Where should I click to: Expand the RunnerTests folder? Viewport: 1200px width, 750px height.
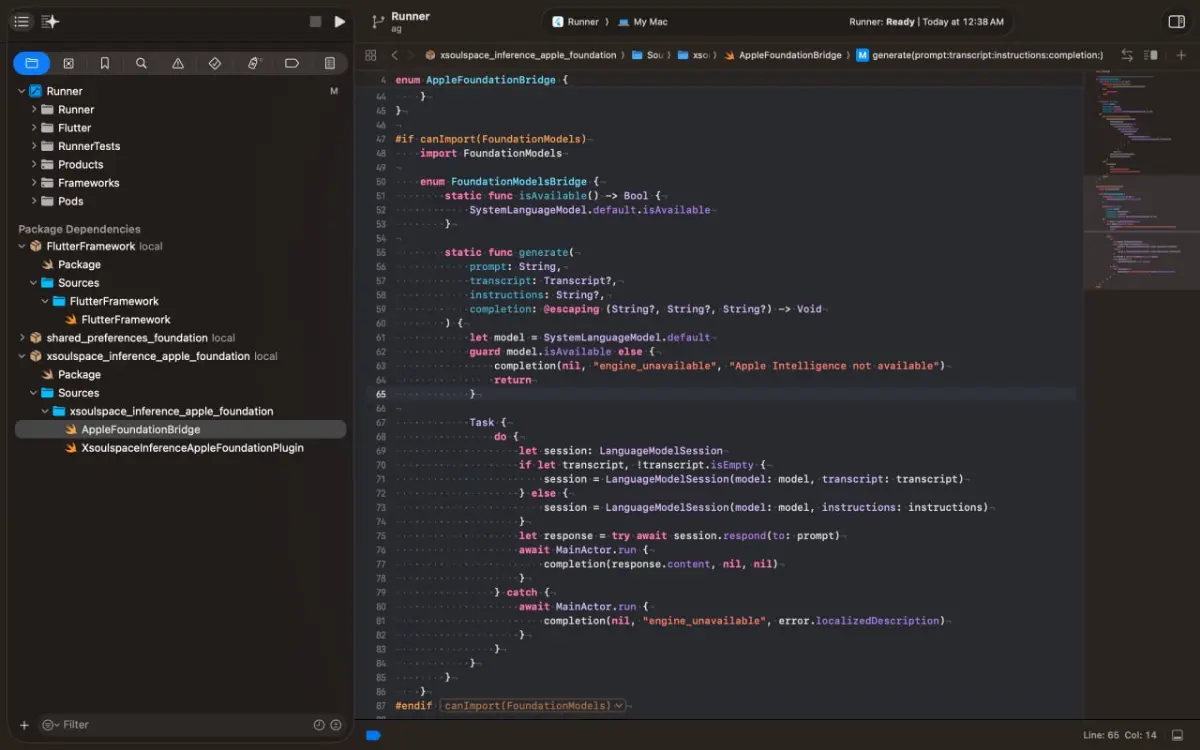(x=34, y=146)
